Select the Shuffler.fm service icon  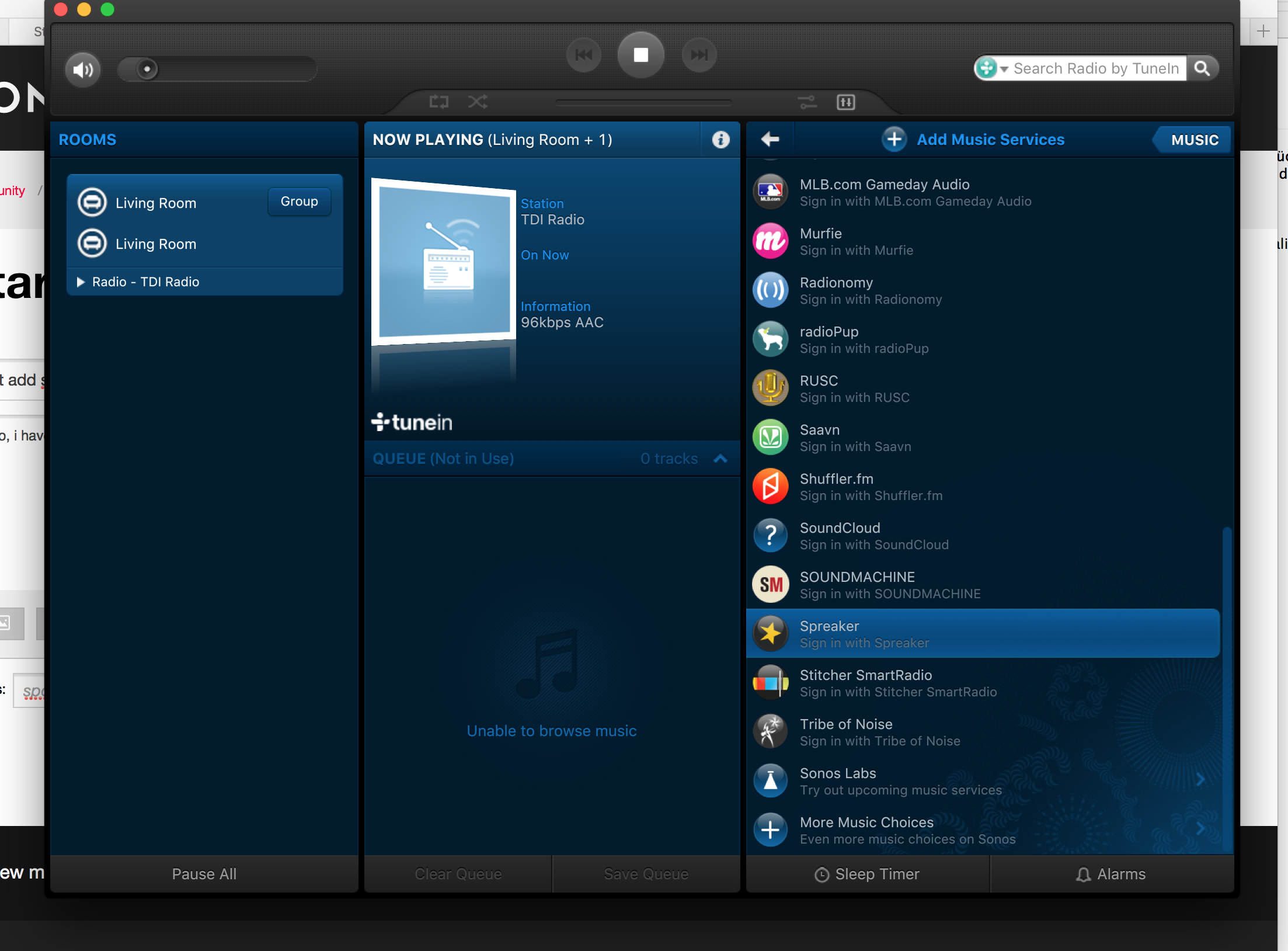770,486
